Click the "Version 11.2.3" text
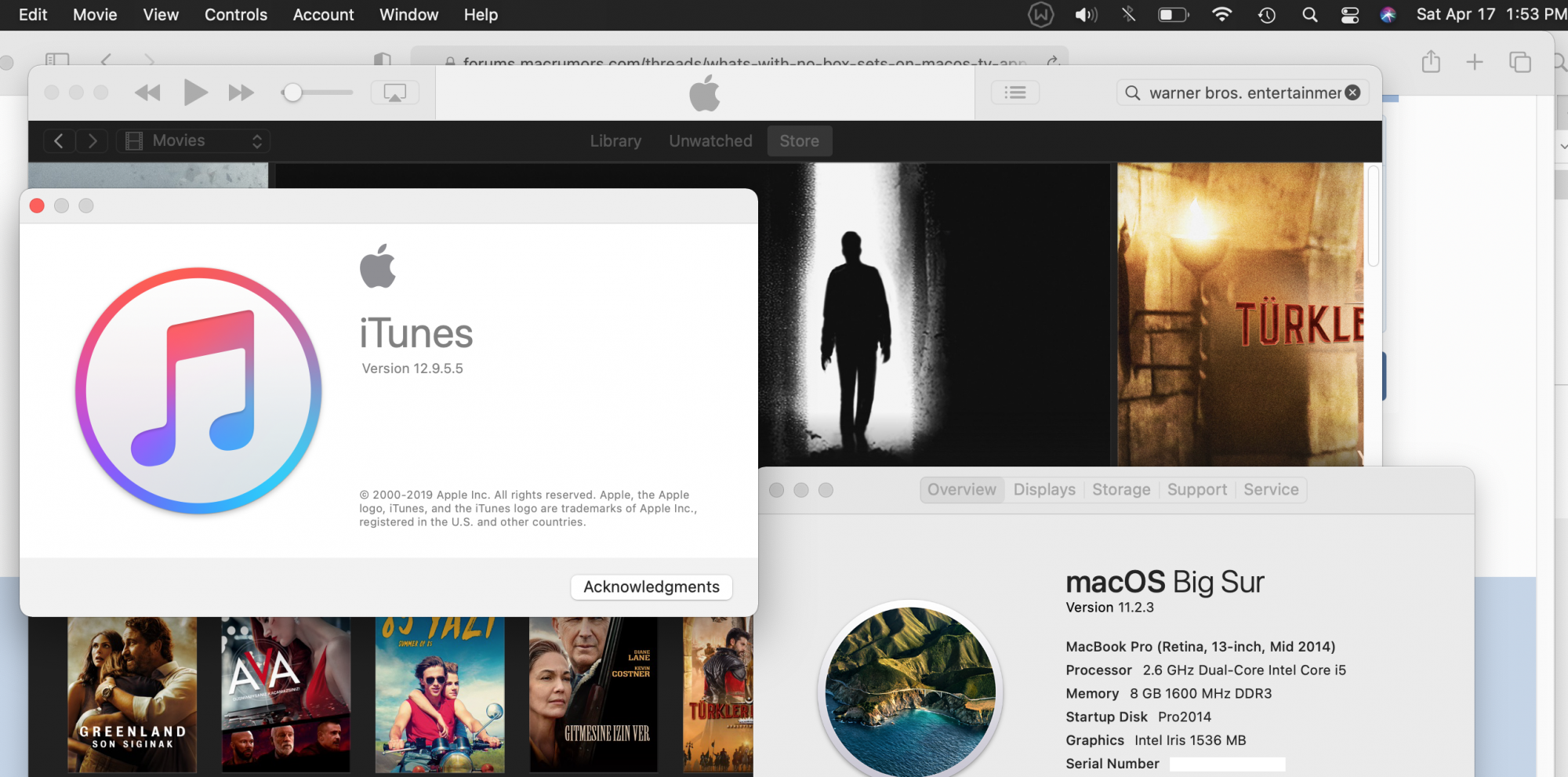The image size is (1568, 777). coord(1109,608)
